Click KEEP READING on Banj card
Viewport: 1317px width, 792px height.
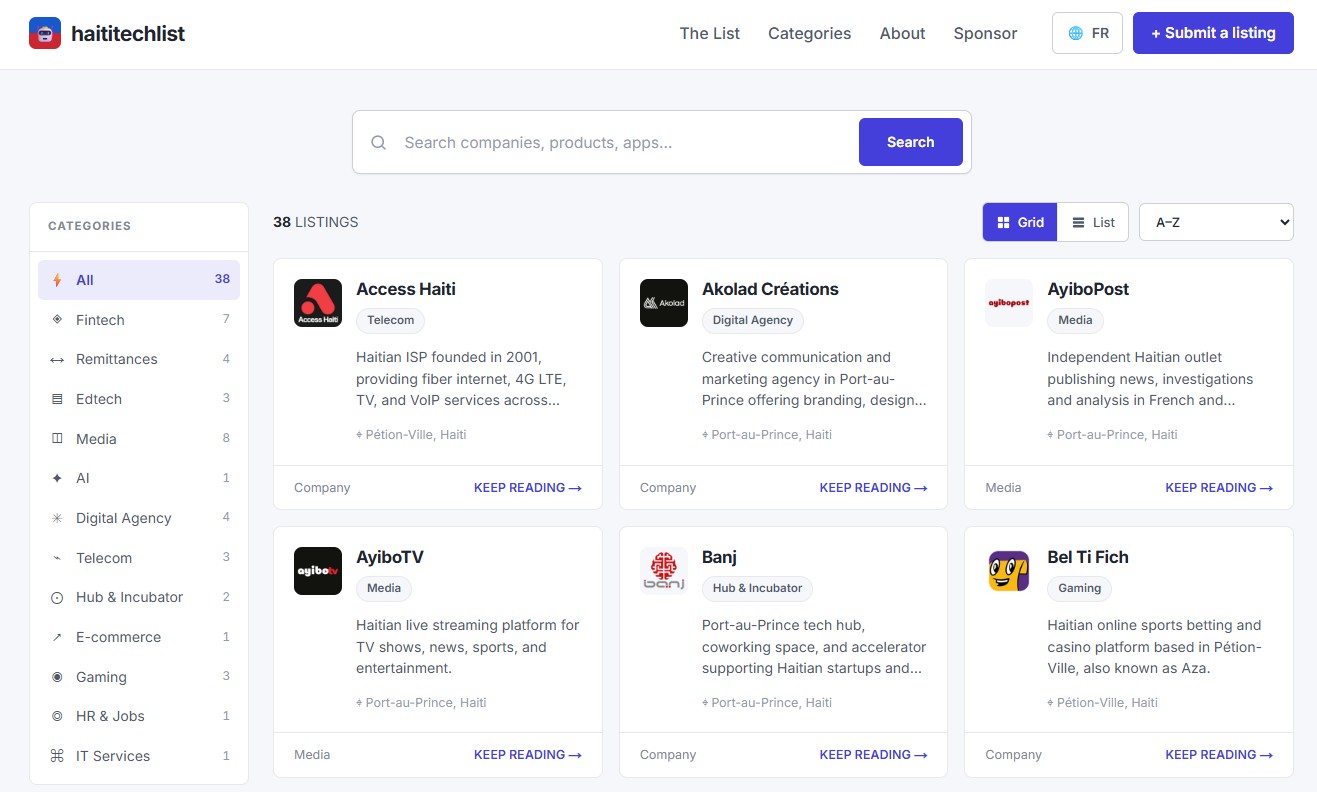873,755
